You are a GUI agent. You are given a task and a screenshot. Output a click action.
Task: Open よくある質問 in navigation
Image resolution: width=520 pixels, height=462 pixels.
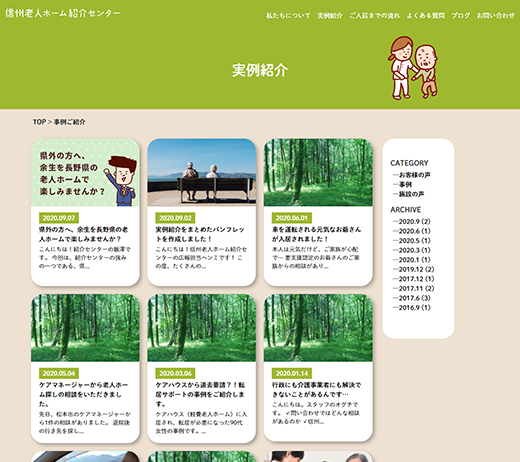point(426,16)
